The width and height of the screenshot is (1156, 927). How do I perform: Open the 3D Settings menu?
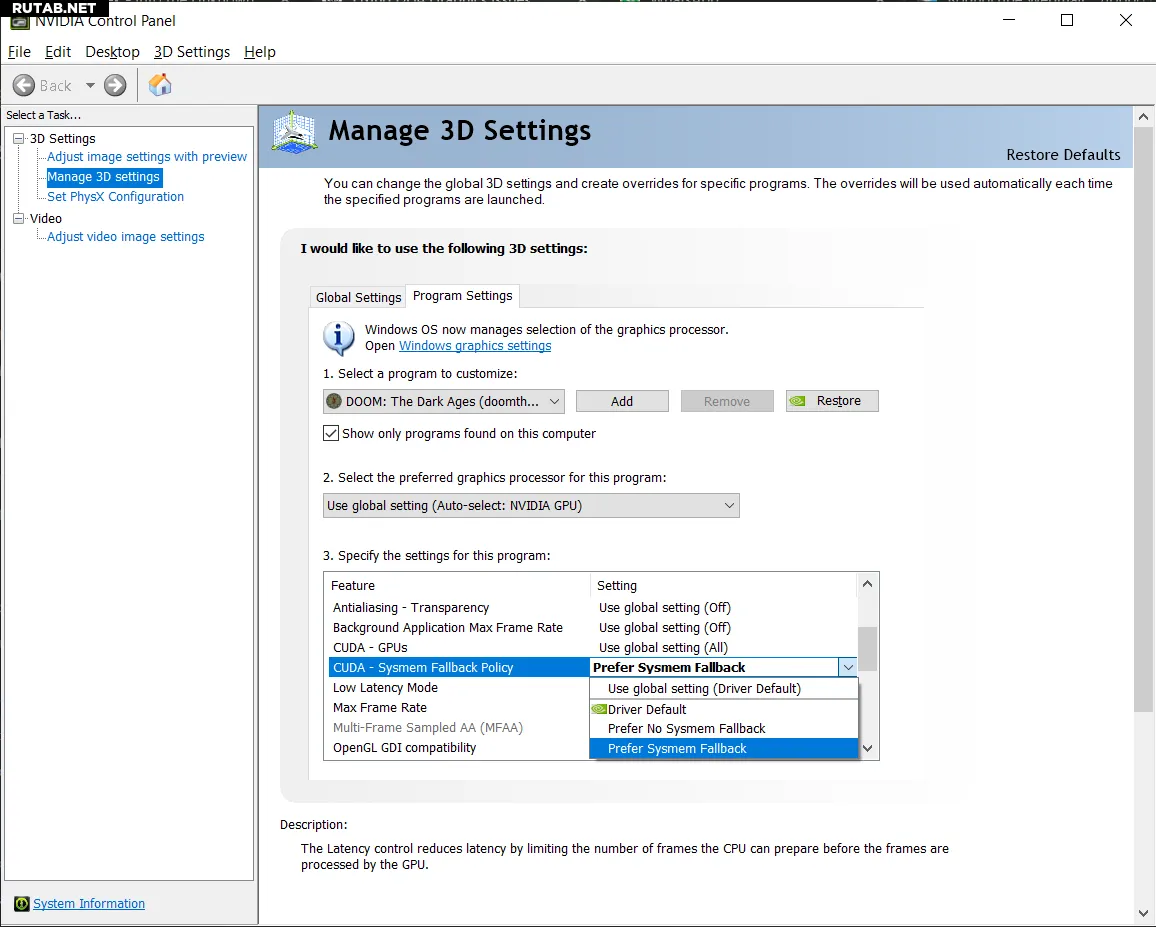191,52
